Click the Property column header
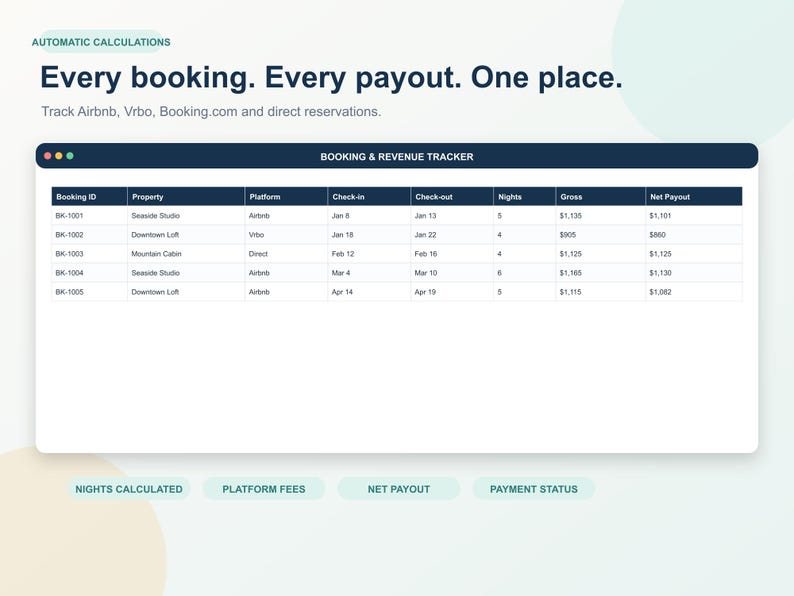794x596 pixels. tap(186, 196)
